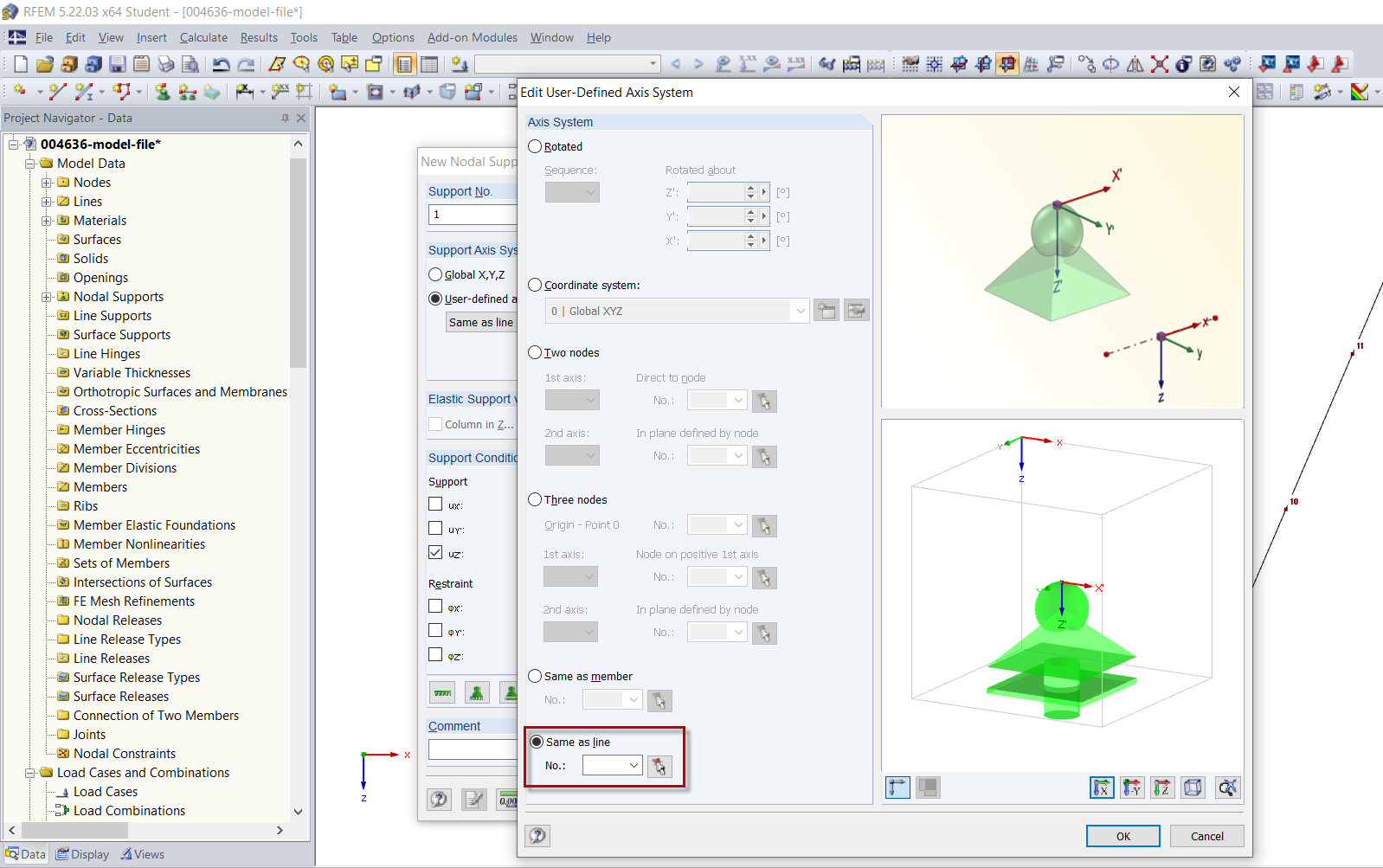Collapse Load Cases and Combinations node
1383x868 pixels.
pyautogui.click(x=30, y=773)
